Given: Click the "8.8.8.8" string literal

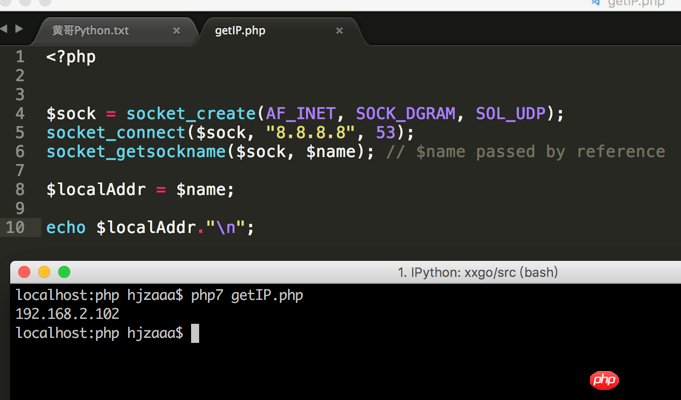Looking at the screenshot, I should pyautogui.click(x=311, y=132).
